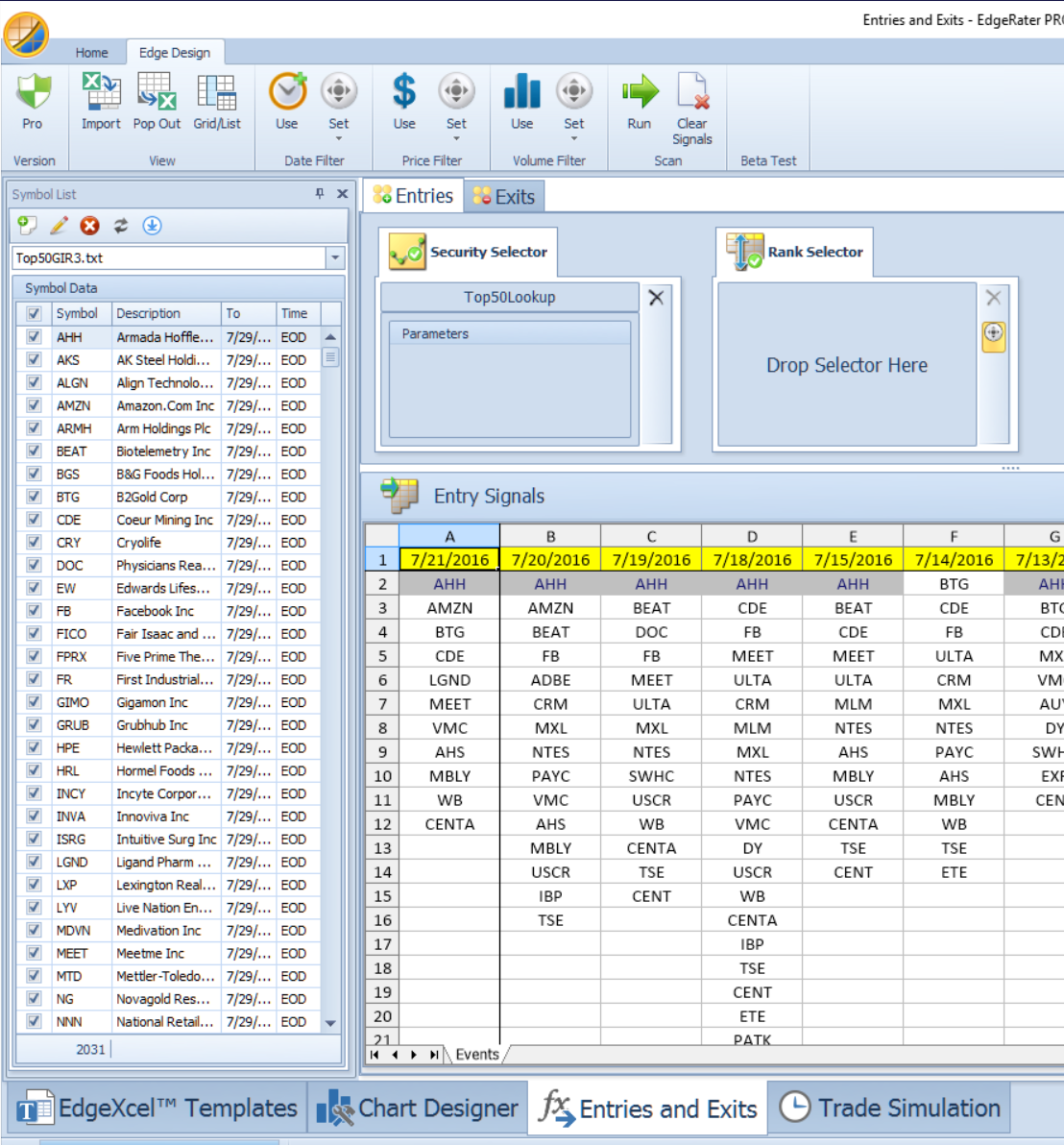
Task: Uncheck the MEET symbol checkbox
Action: [x=34, y=953]
